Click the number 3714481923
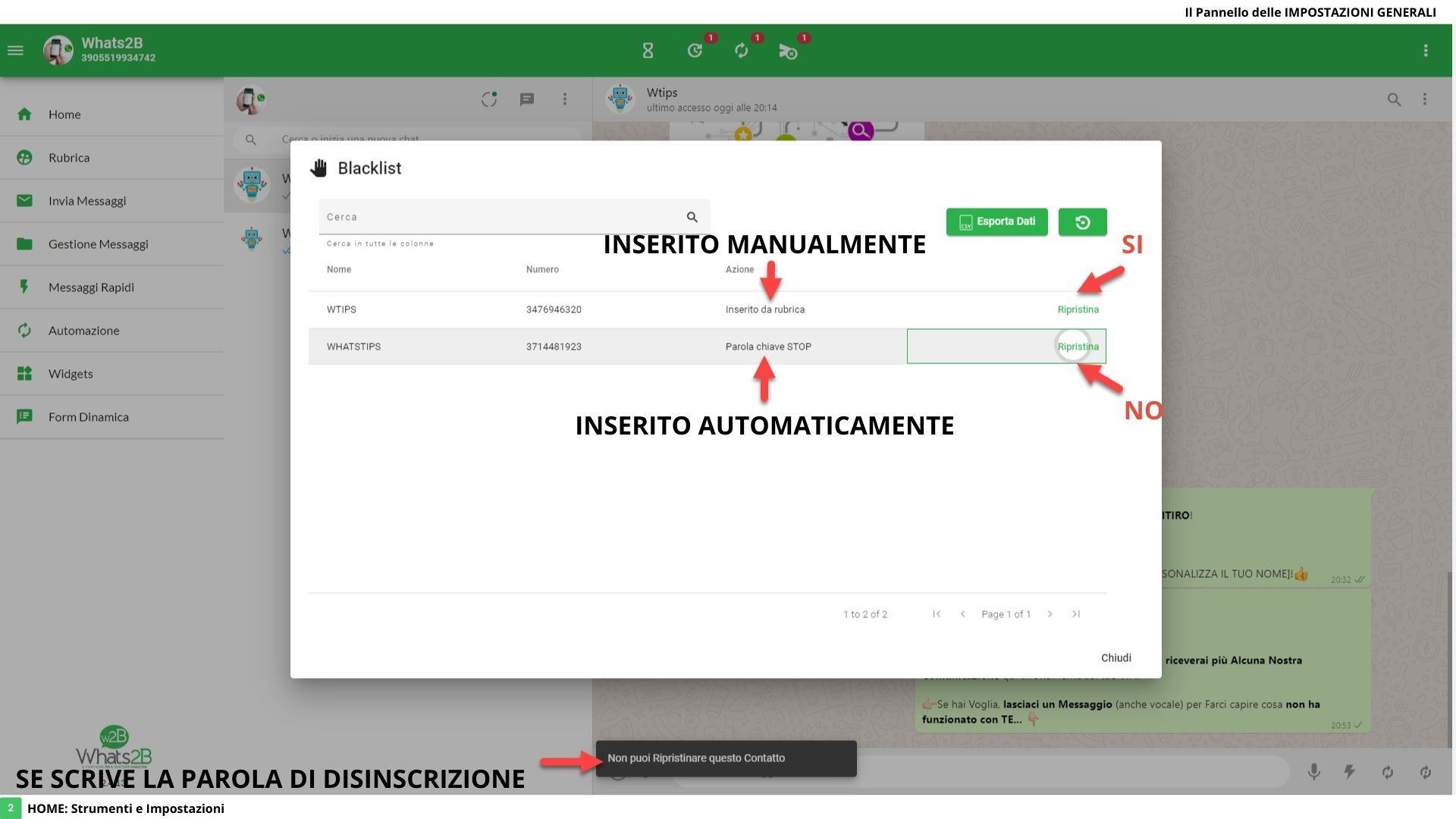1456x819 pixels. tap(554, 347)
